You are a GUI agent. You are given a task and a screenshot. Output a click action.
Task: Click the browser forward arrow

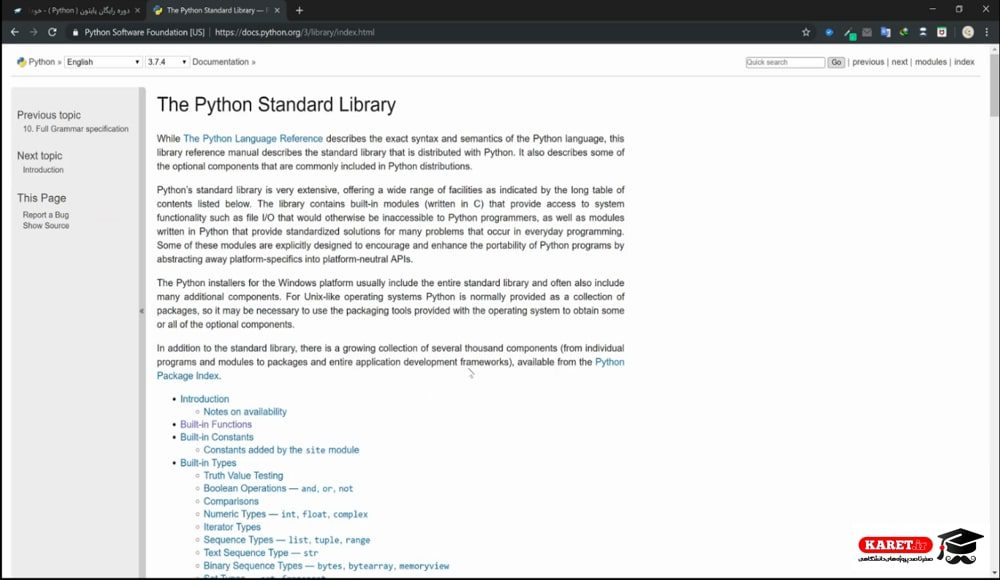33,32
